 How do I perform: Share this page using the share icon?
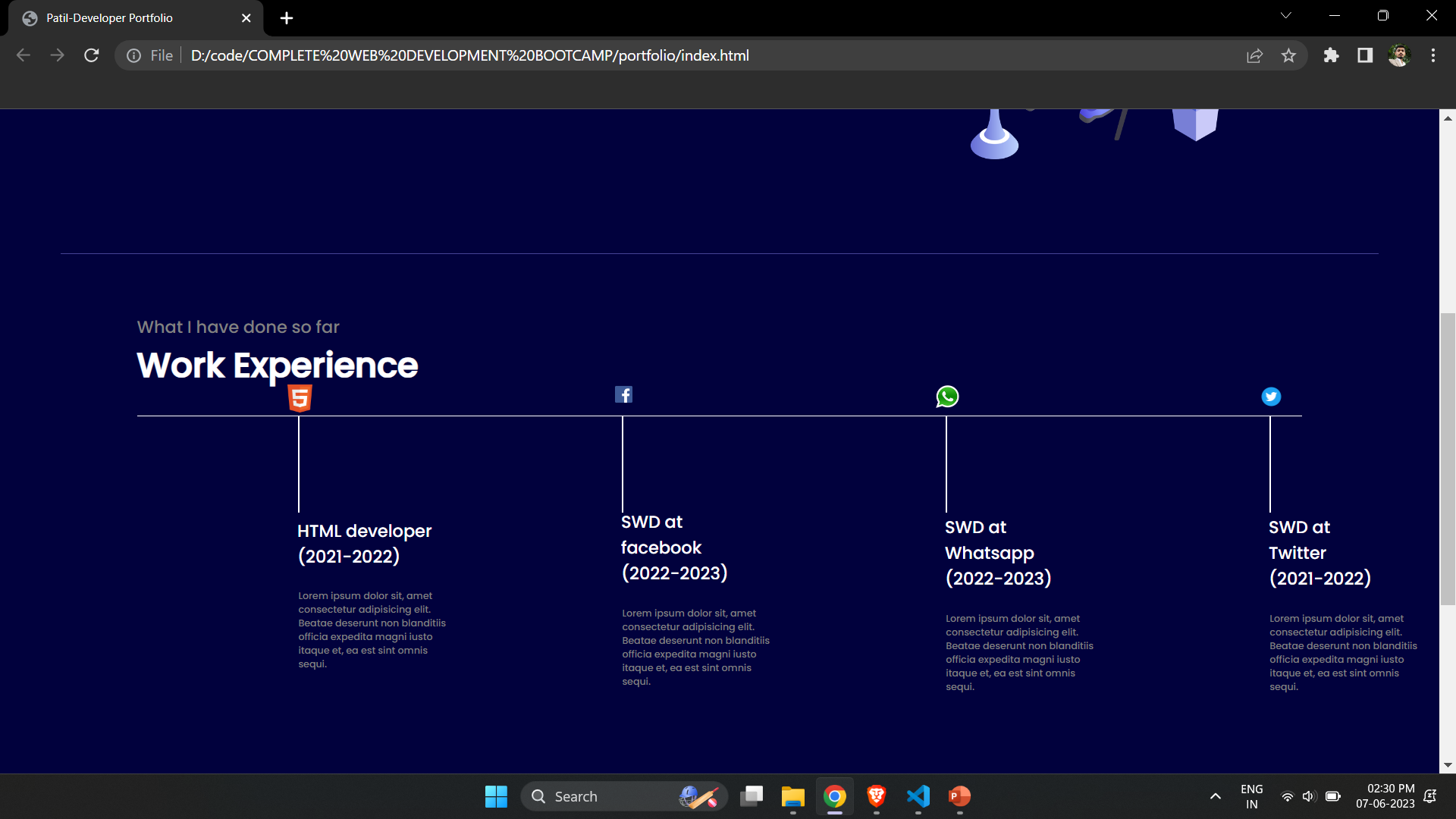(x=1254, y=55)
